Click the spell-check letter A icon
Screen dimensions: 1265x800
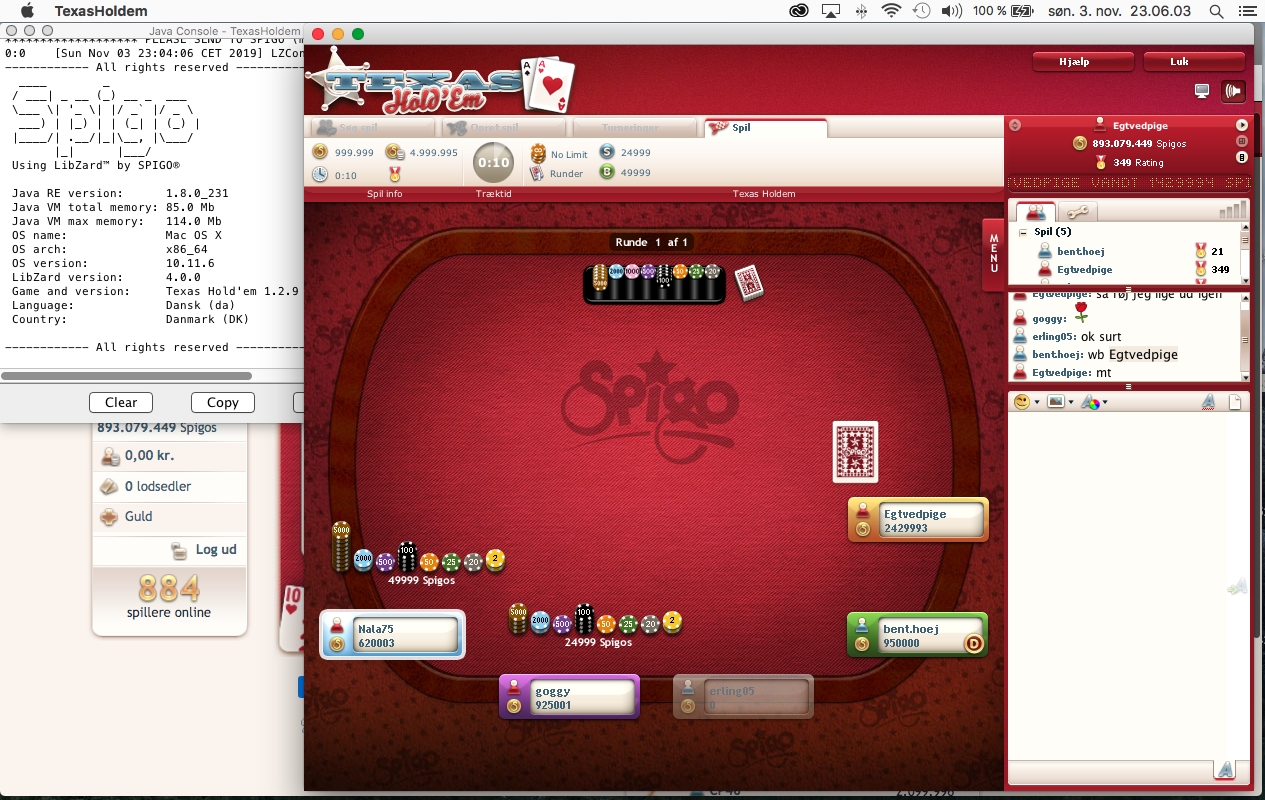1208,402
